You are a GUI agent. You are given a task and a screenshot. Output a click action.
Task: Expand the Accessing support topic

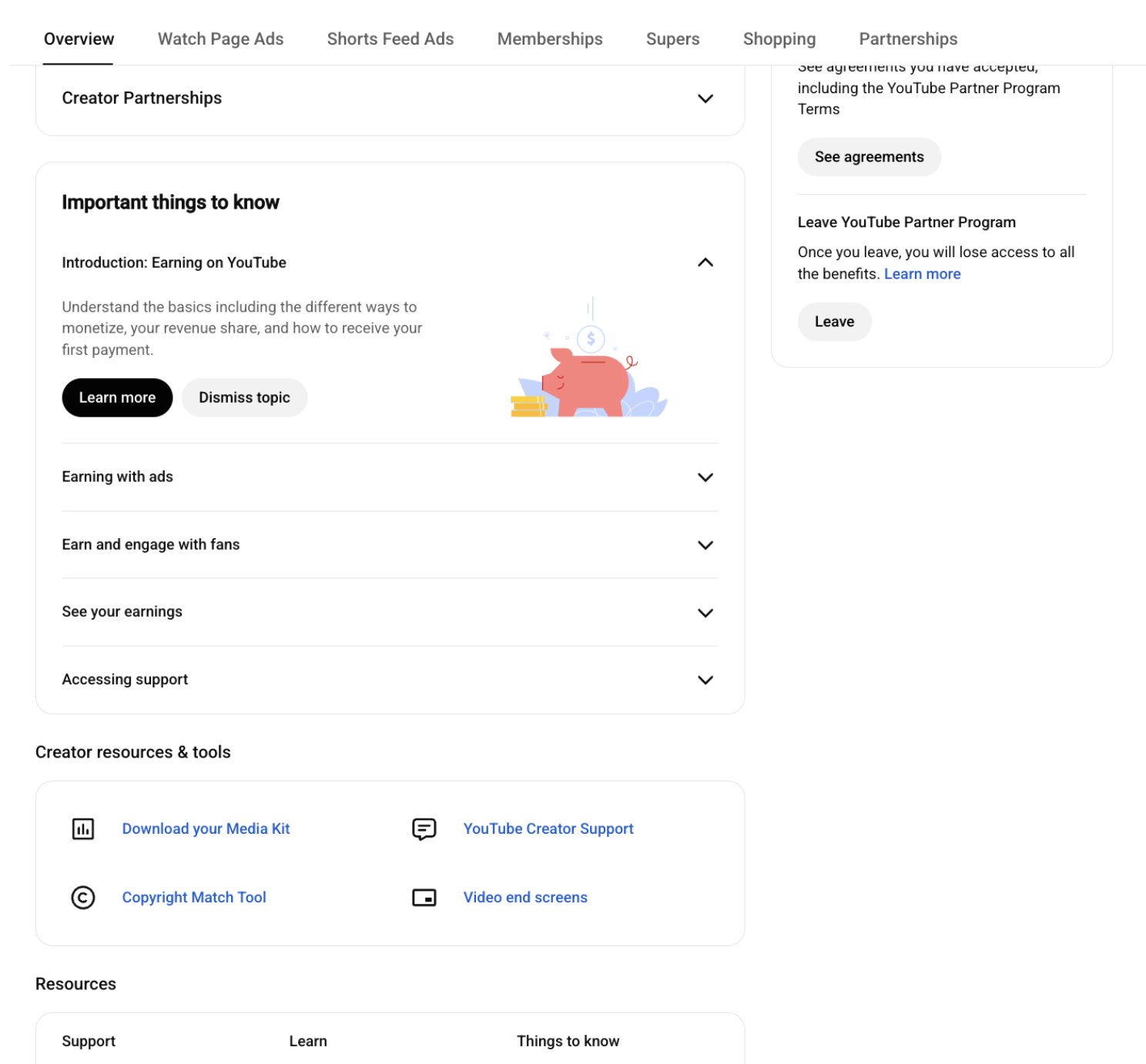pyautogui.click(x=705, y=680)
